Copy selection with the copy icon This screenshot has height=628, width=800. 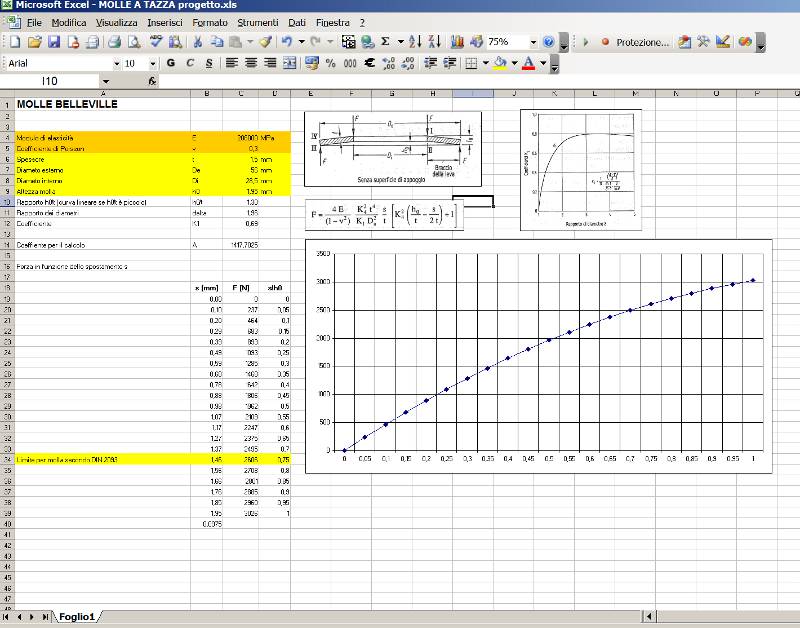pyautogui.click(x=217, y=42)
